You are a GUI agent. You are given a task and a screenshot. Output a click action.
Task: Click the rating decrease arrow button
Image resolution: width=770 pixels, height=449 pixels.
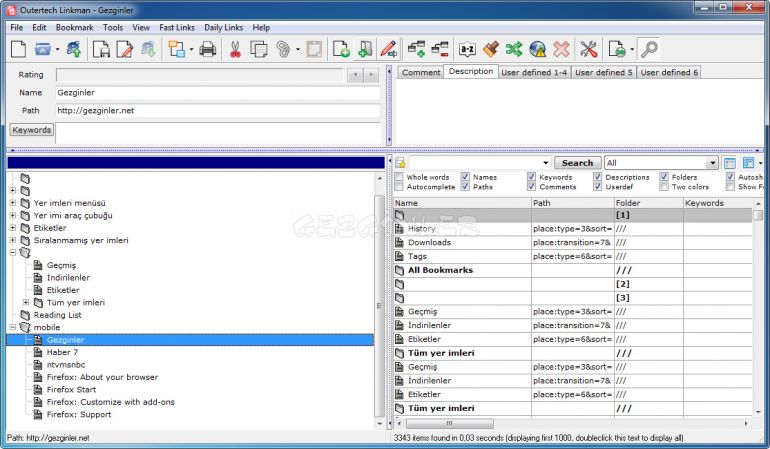355,75
